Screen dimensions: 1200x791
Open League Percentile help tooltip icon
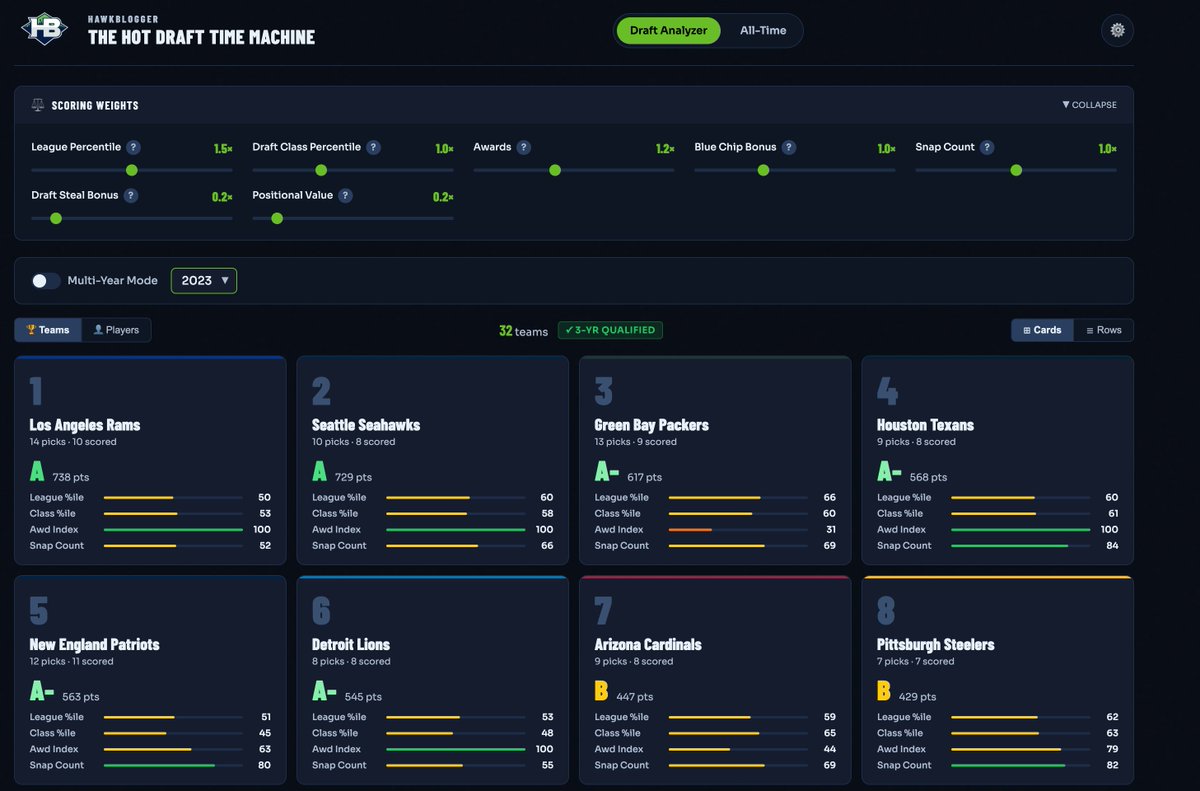pos(133,147)
